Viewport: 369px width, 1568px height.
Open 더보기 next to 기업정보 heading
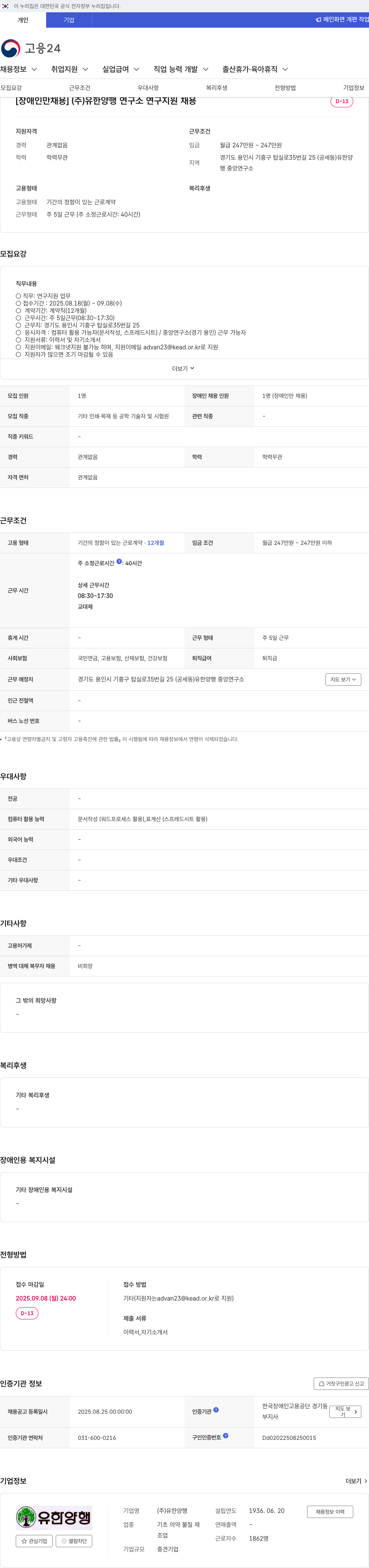click(x=357, y=1481)
